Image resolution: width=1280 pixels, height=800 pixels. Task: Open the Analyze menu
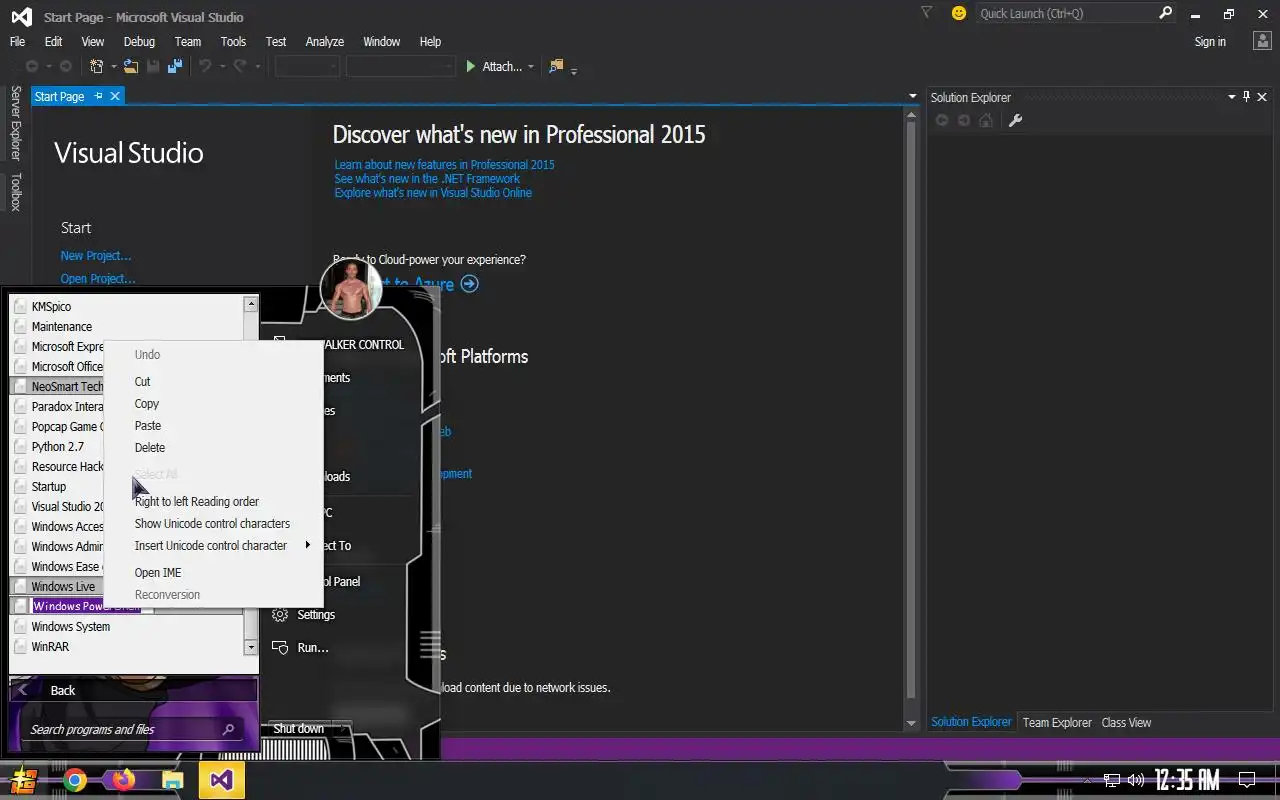324,41
